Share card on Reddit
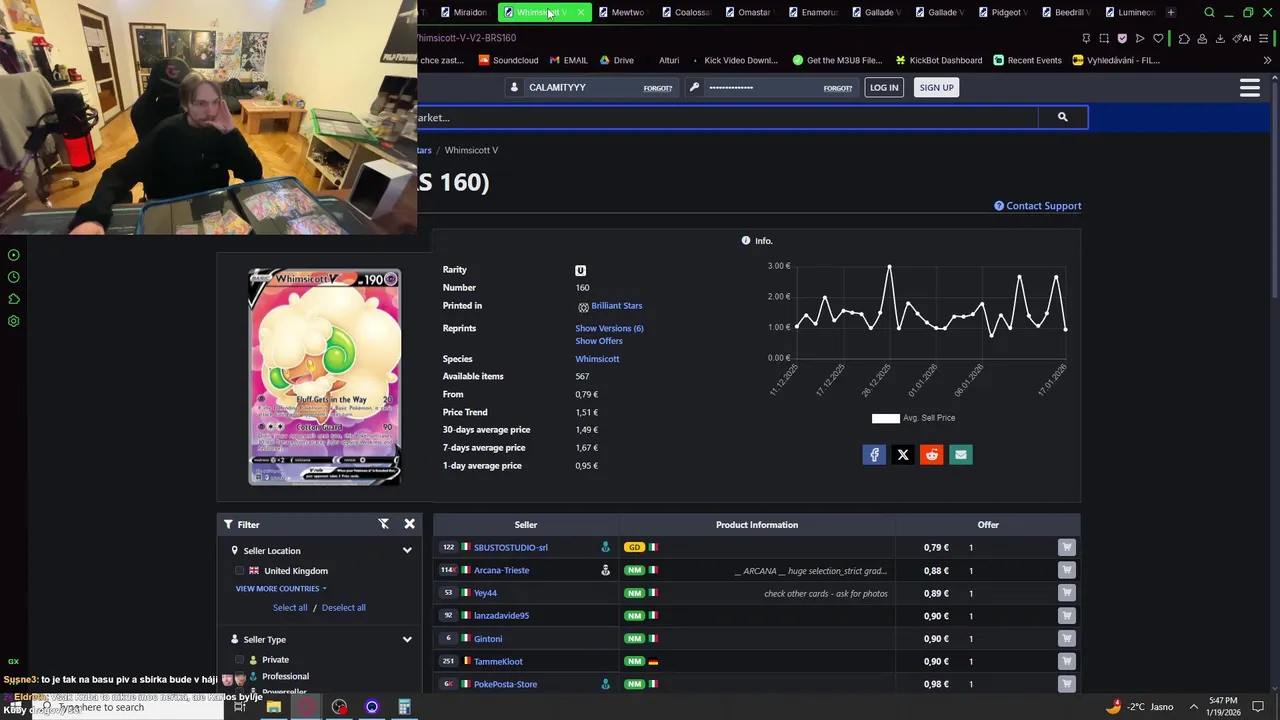 [x=932, y=455]
